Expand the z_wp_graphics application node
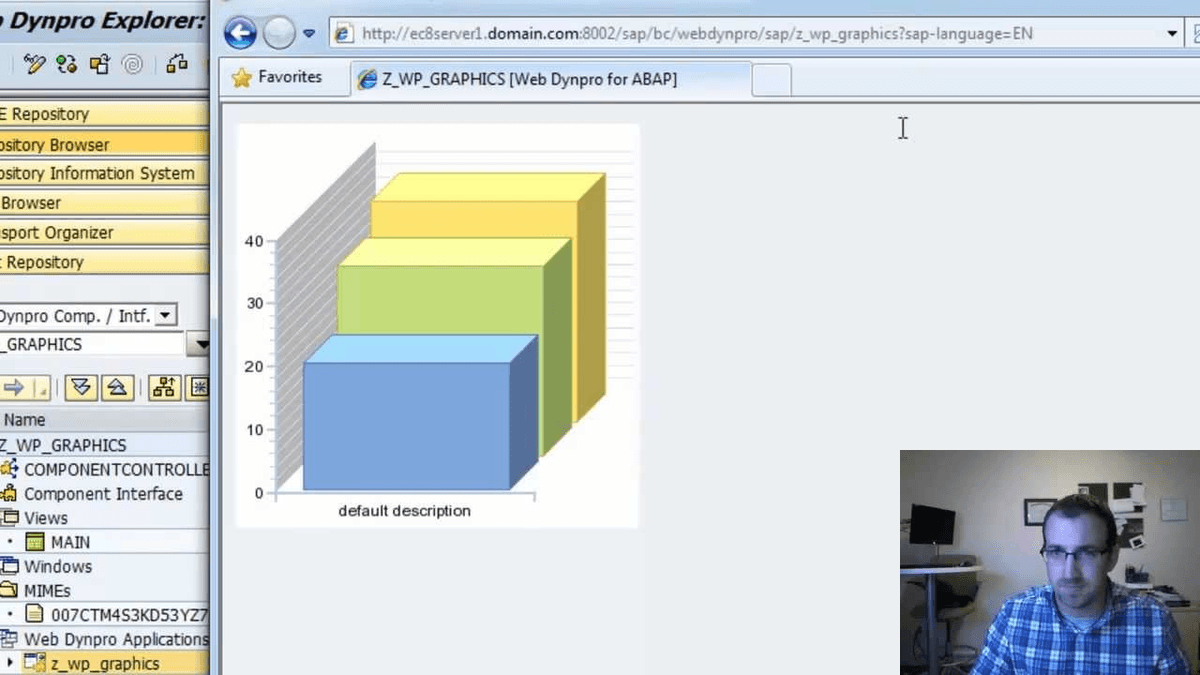Viewport: 1200px width, 675px height. (9, 662)
